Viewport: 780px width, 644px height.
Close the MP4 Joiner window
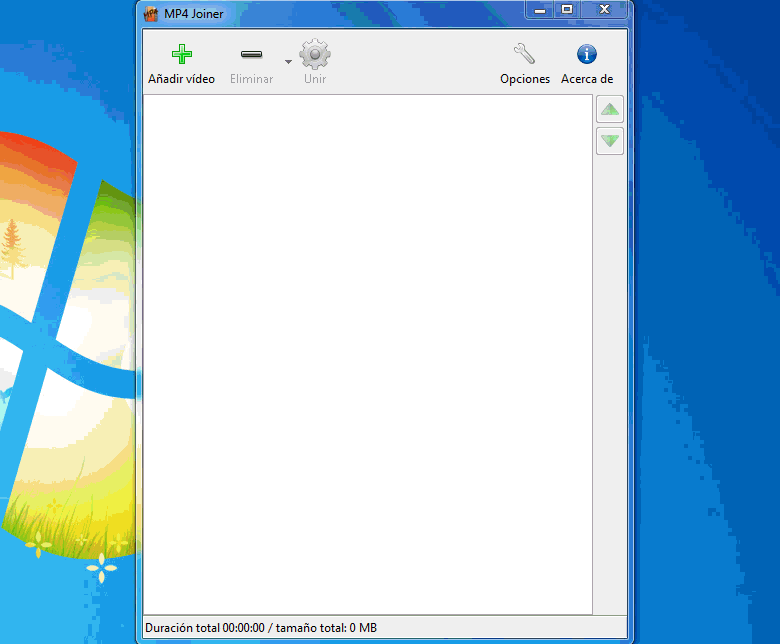pos(604,9)
